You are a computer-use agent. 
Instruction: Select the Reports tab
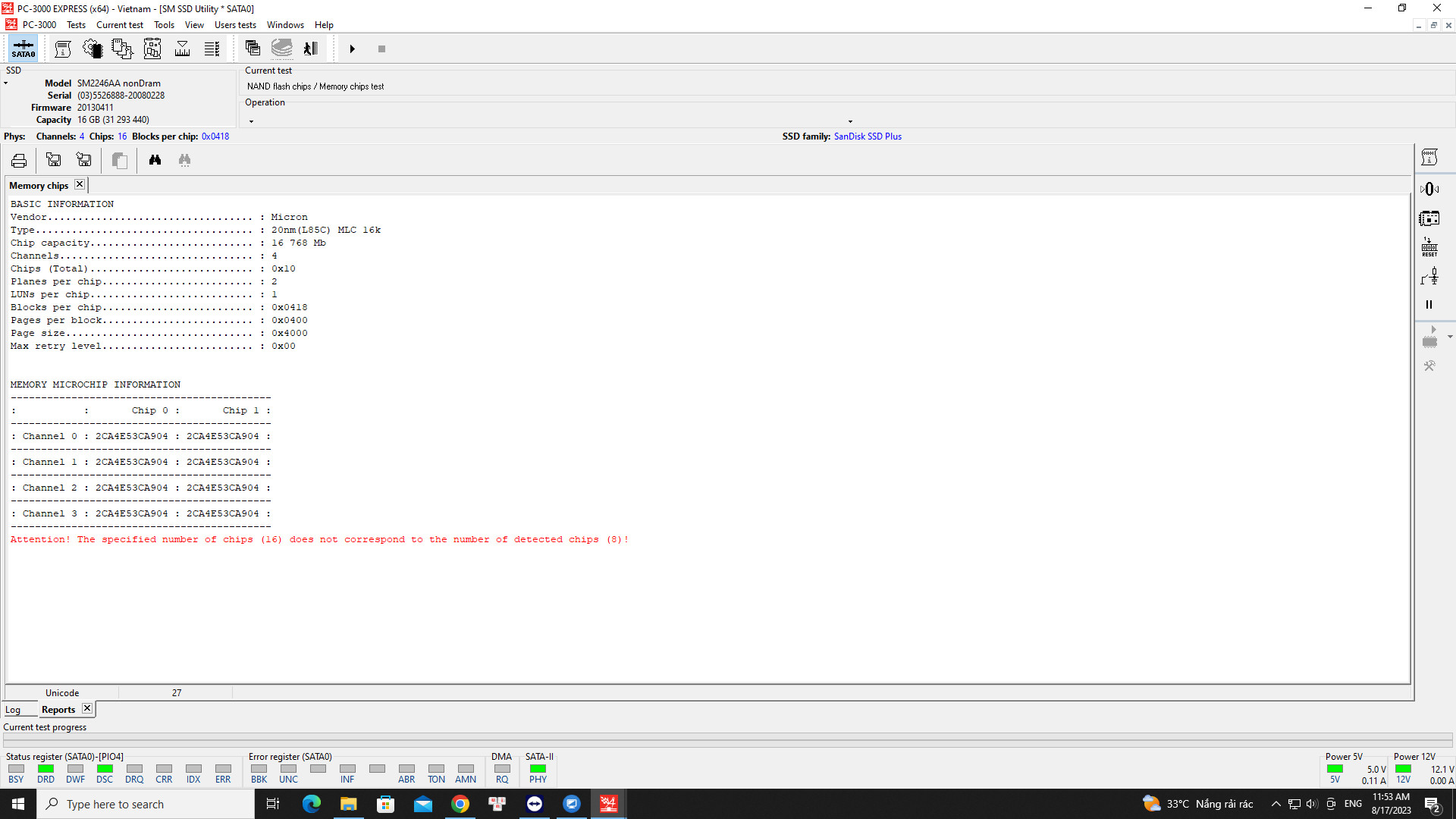coord(58,710)
